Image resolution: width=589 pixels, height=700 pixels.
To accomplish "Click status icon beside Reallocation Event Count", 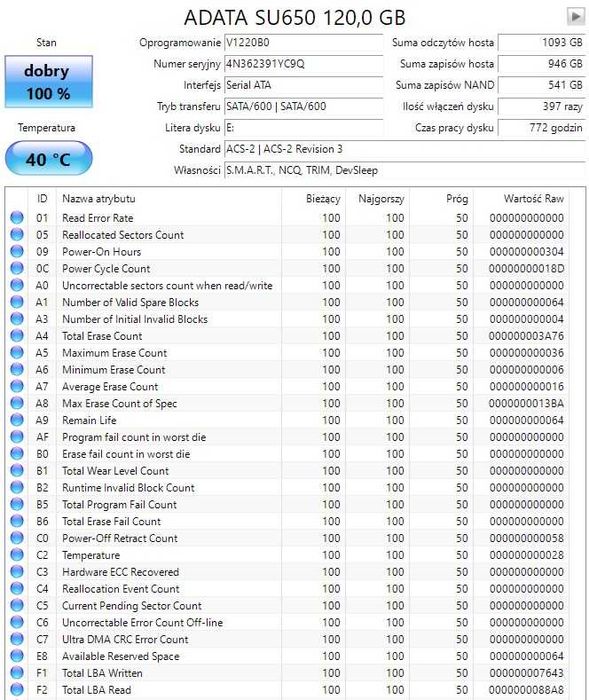I will point(17,588).
